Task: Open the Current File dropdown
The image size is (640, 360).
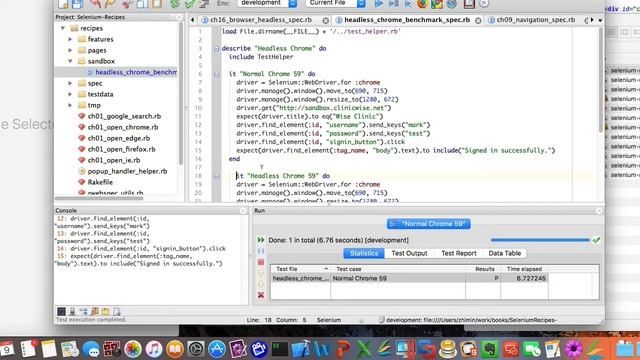Action: click(336, 3)
